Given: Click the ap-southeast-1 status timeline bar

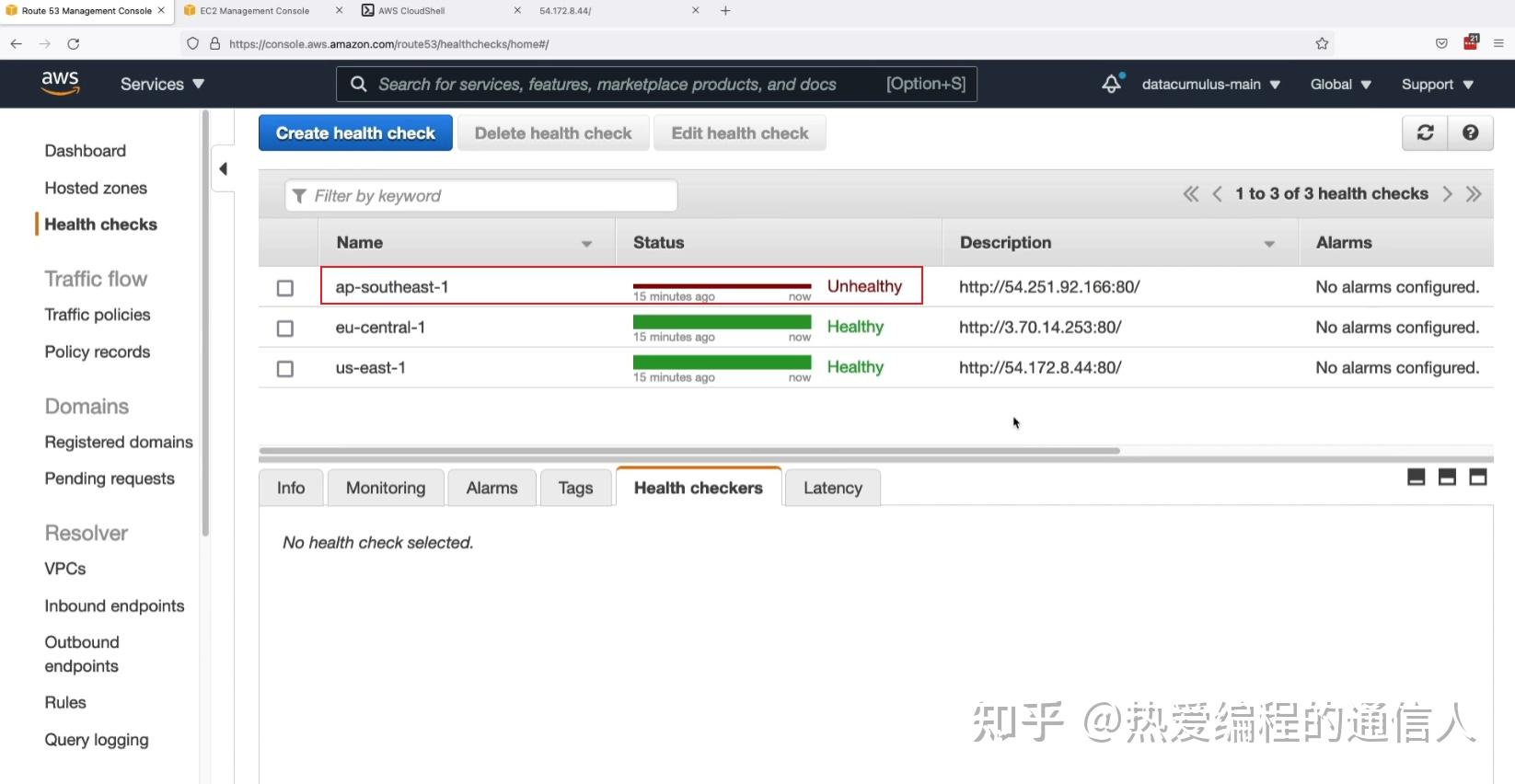Looking at the screenshot, I should point(722,286).
